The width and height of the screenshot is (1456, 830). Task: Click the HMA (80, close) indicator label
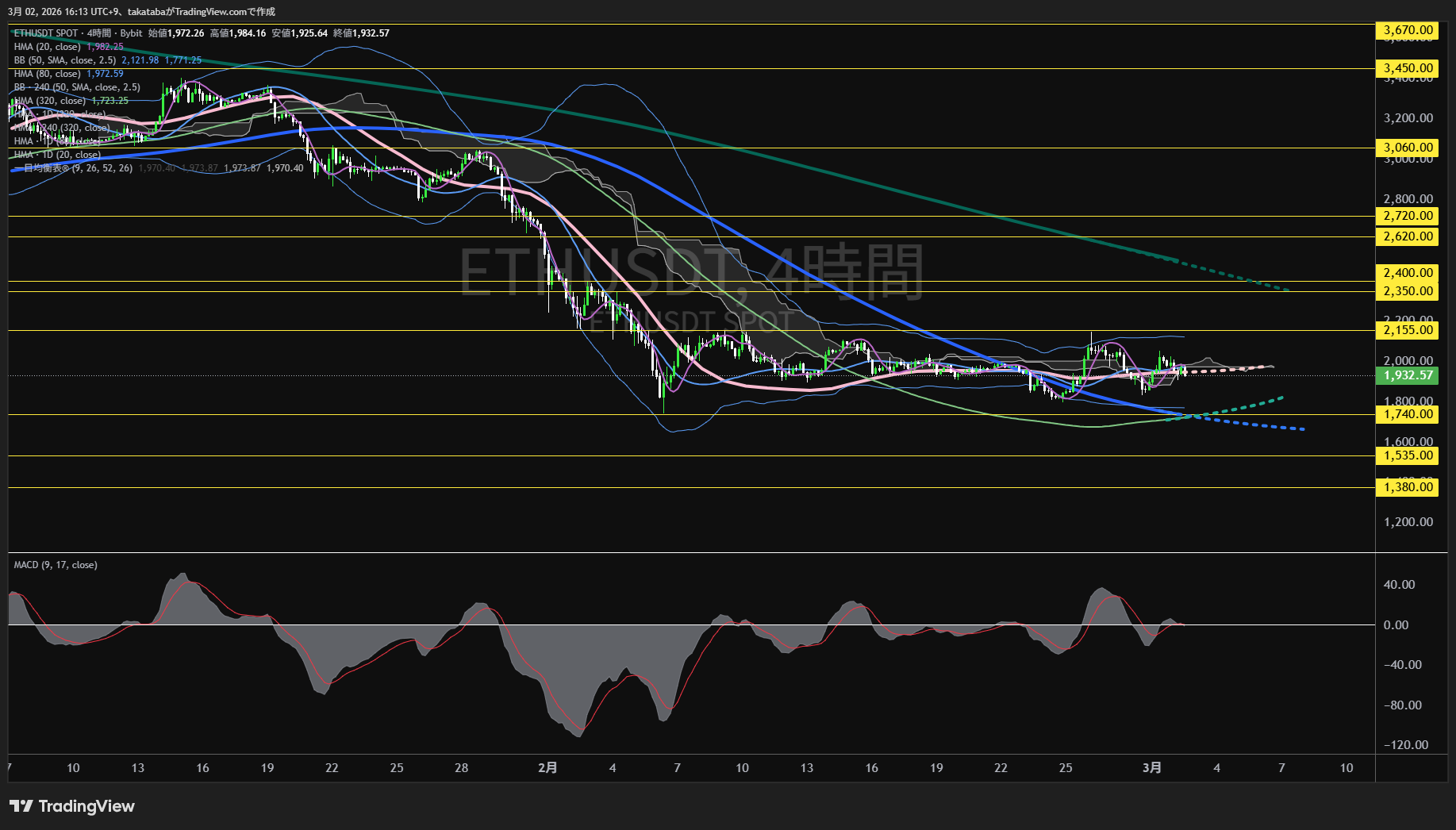click(x=47, y=74)
